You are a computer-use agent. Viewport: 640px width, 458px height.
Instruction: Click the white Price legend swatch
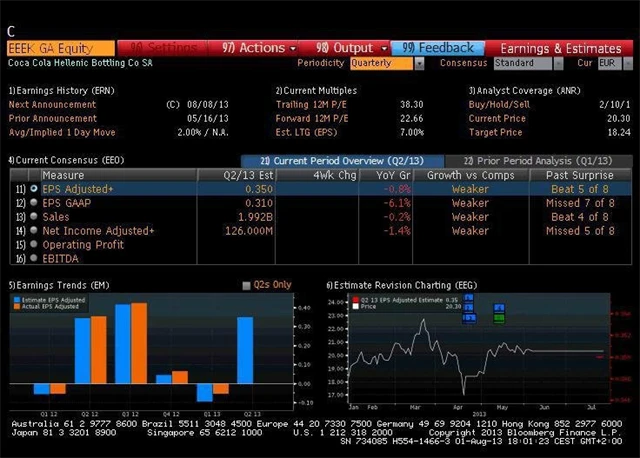coord(356,306)
